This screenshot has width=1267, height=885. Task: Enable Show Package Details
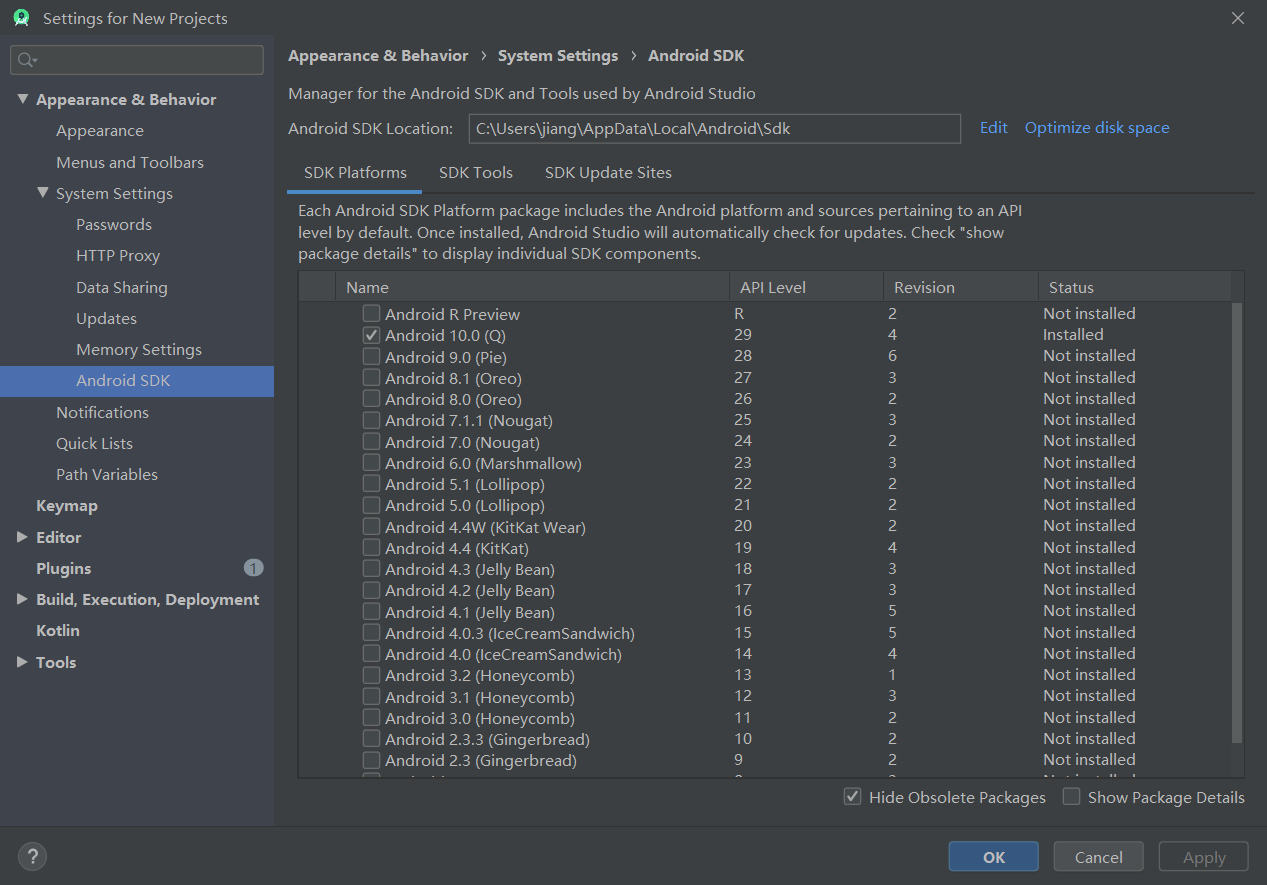[1071, 796]
